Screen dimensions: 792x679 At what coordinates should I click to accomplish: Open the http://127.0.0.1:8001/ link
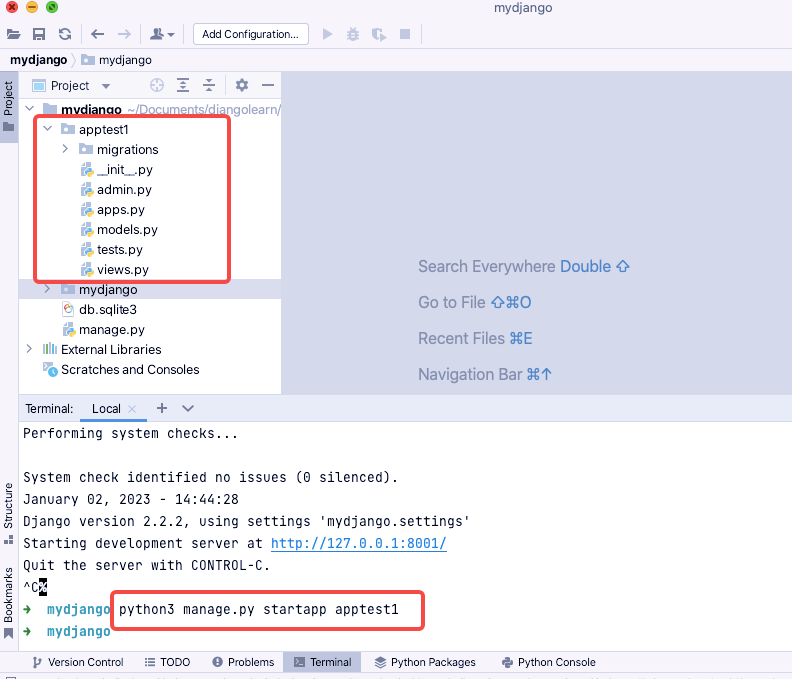click(x=359, y=544)
